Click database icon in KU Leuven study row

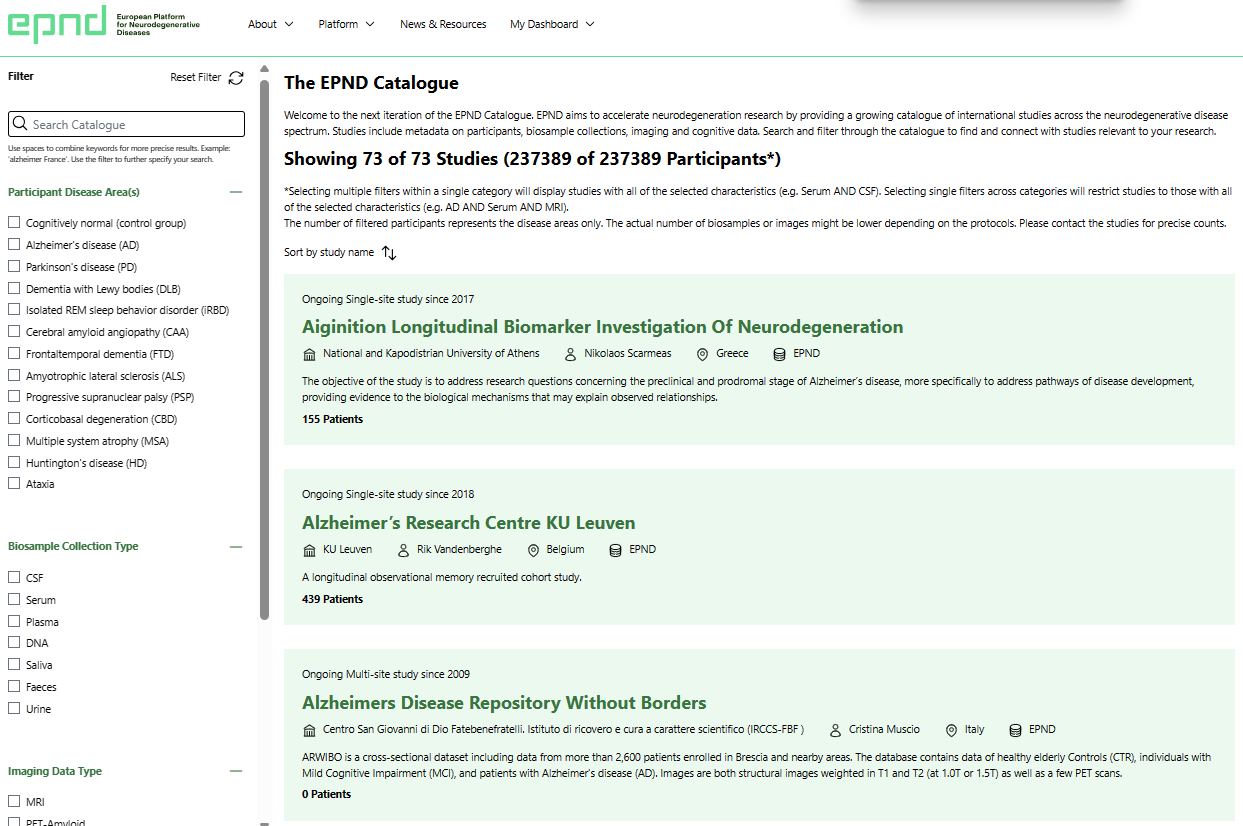tap(616, 550)
